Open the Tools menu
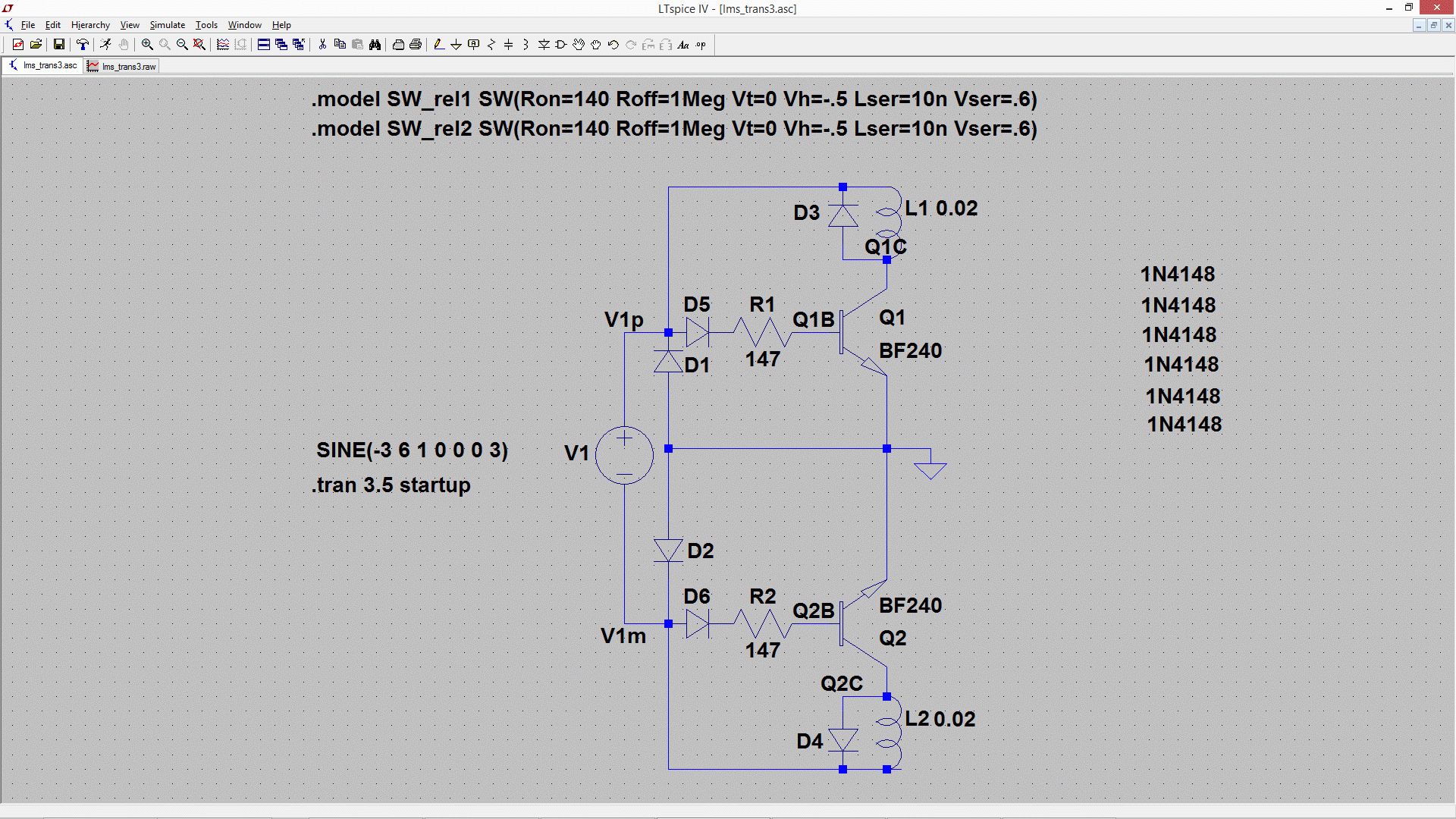Screen dimensions: 1456x819 206,25
